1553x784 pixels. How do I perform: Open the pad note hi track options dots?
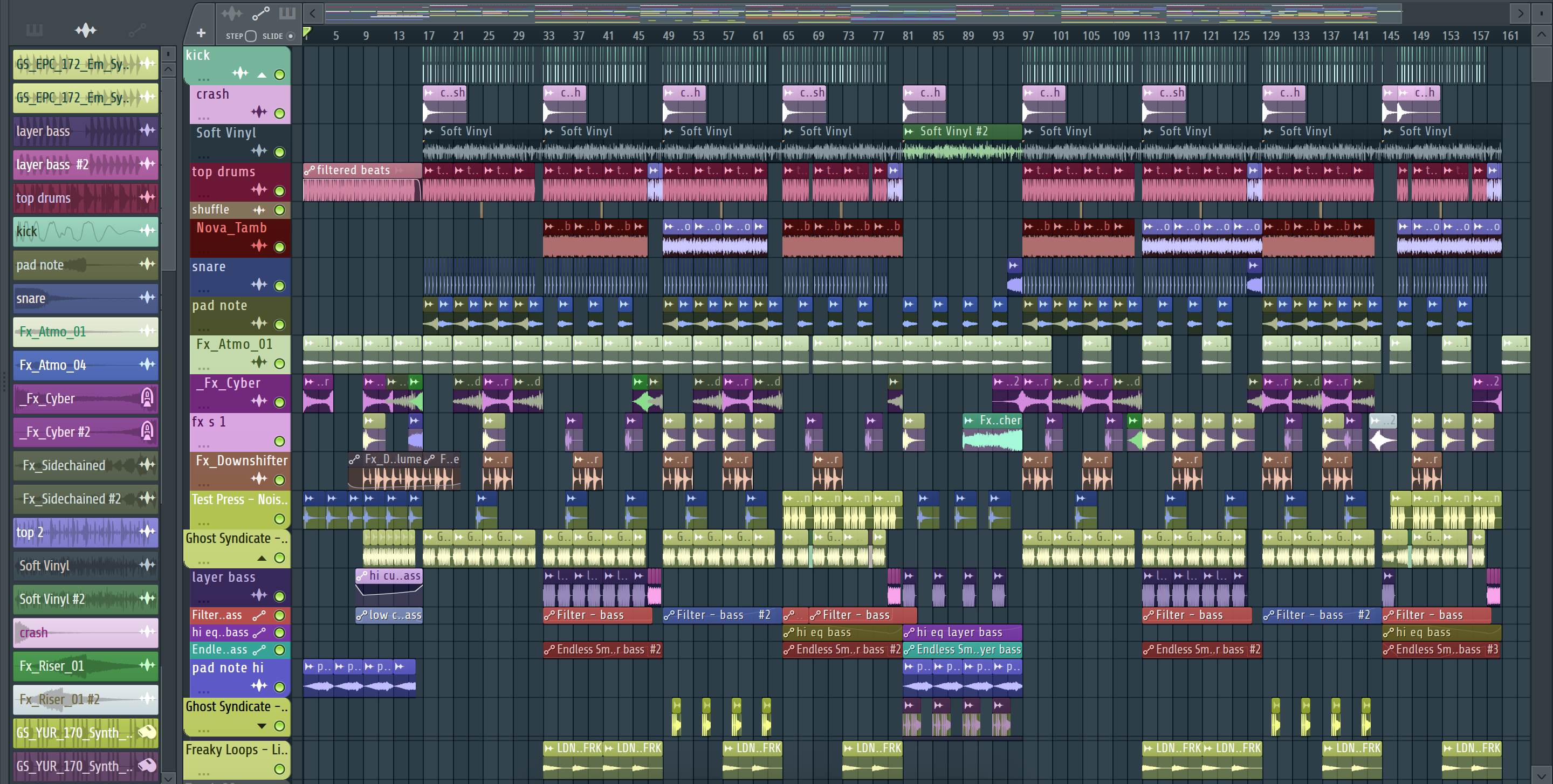click(x=204, y=692)
